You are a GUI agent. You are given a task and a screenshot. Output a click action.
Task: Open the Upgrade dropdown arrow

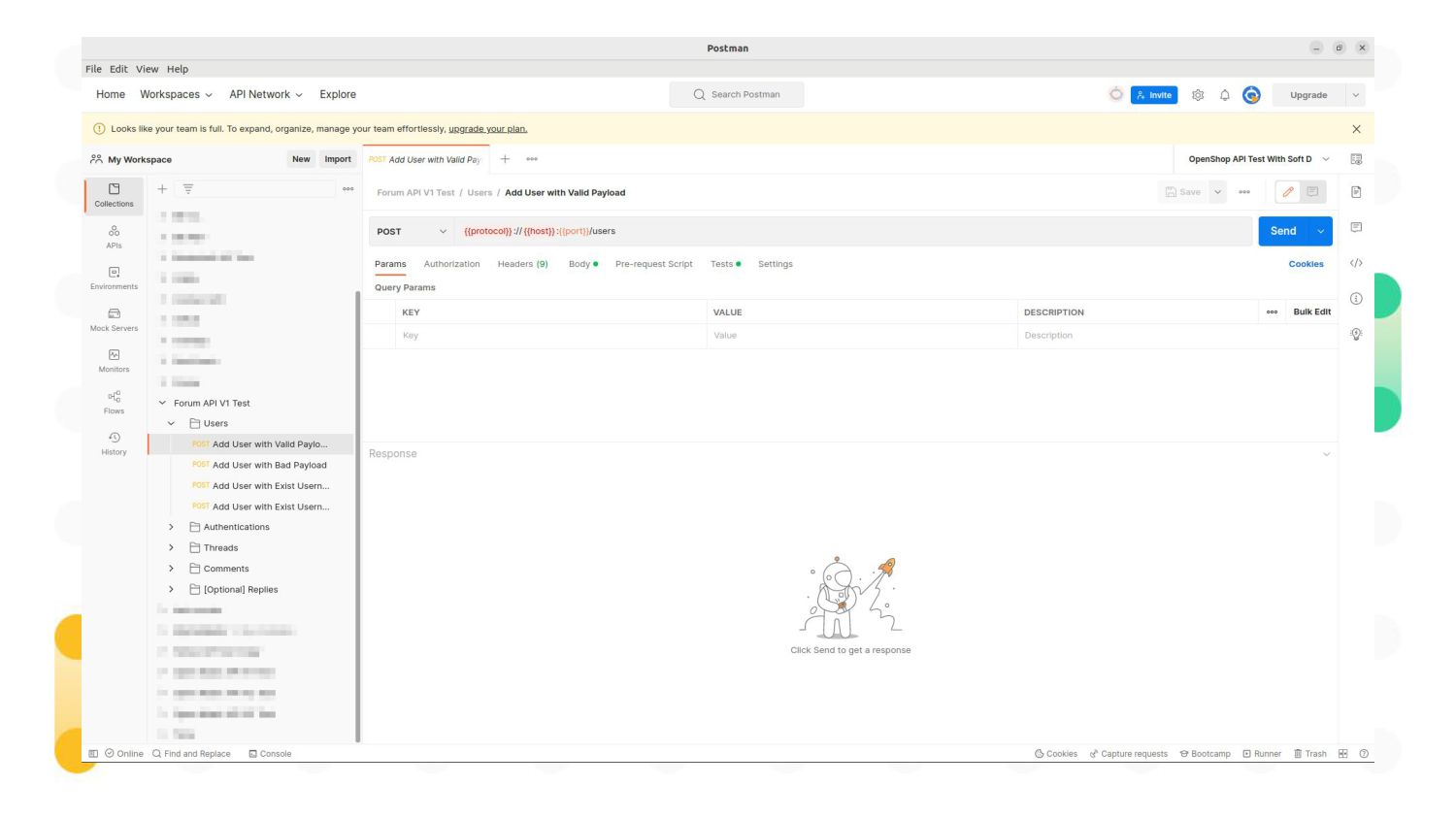coord(1355,95)
